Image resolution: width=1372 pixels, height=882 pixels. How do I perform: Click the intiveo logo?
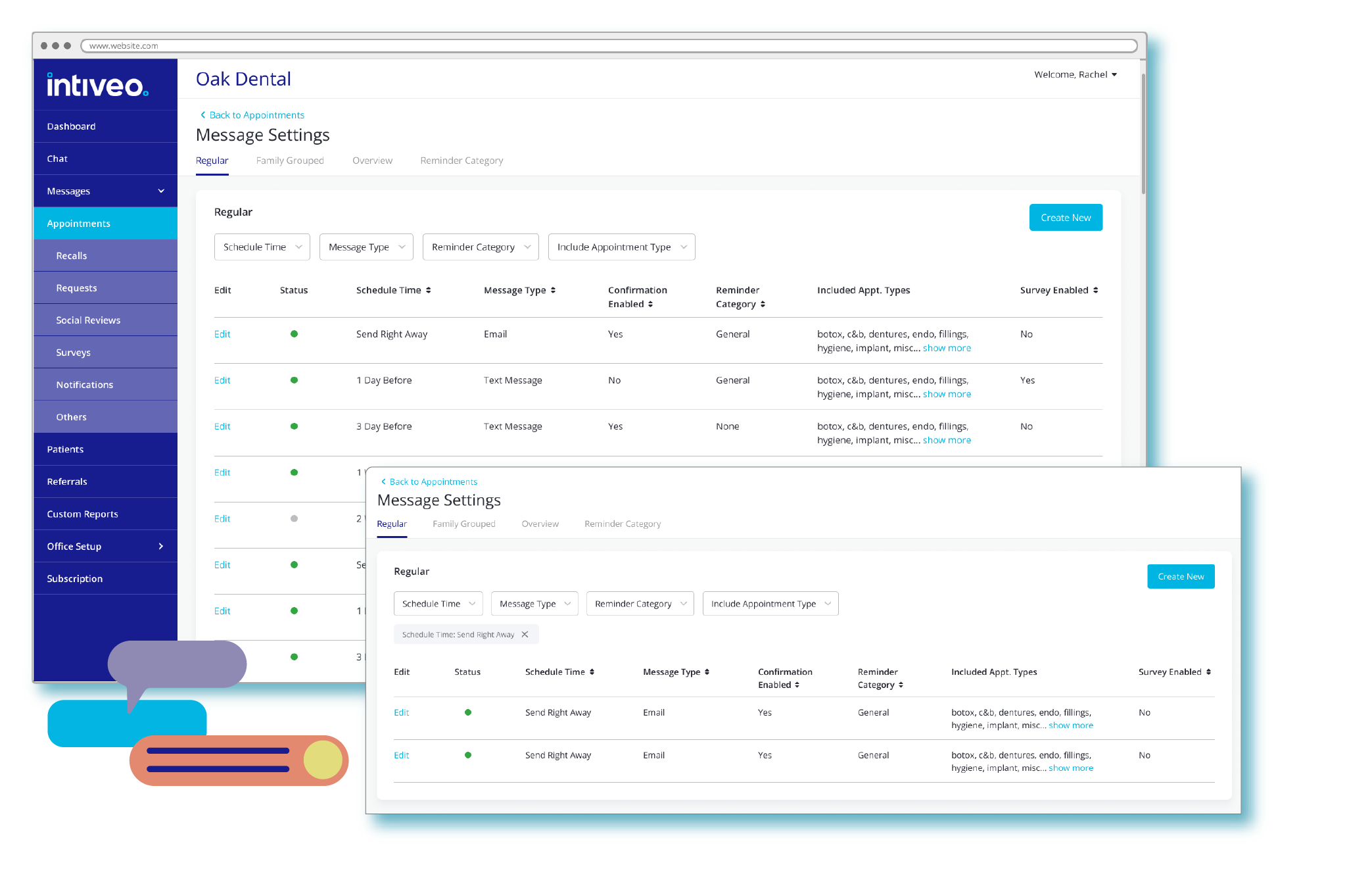tap(97, 86)
